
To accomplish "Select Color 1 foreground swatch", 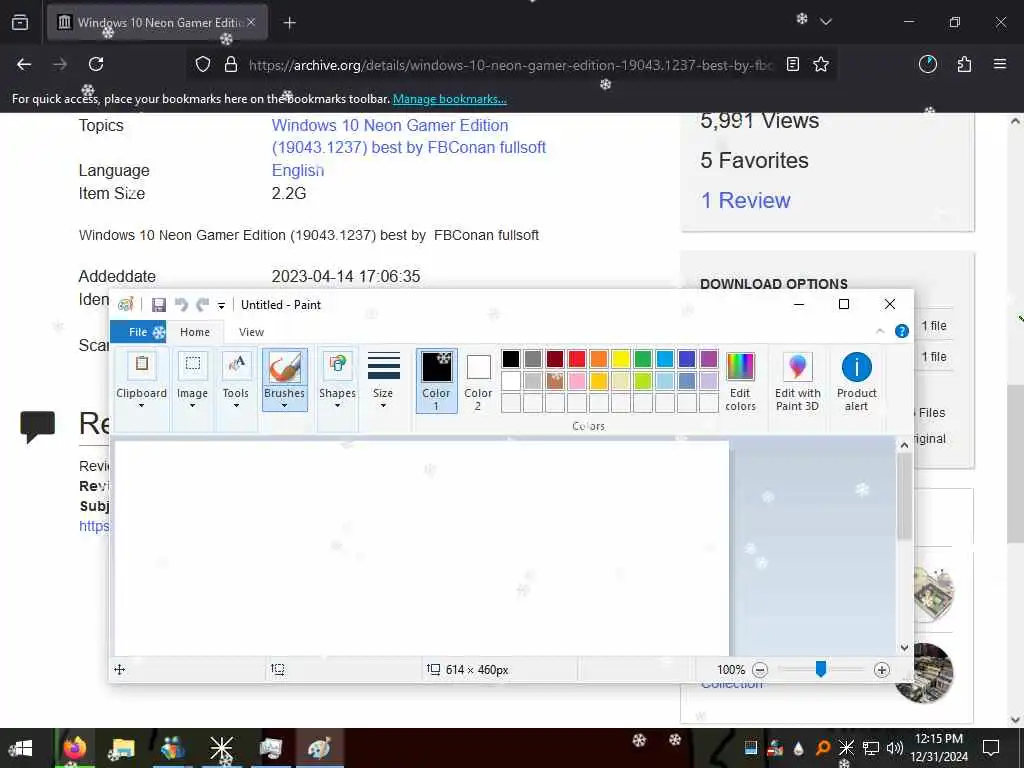I will [x=436, y=380].
